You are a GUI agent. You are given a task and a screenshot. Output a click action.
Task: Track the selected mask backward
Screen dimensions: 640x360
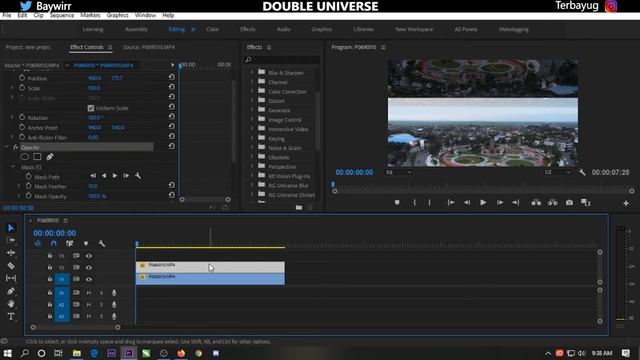click(104, 176)
